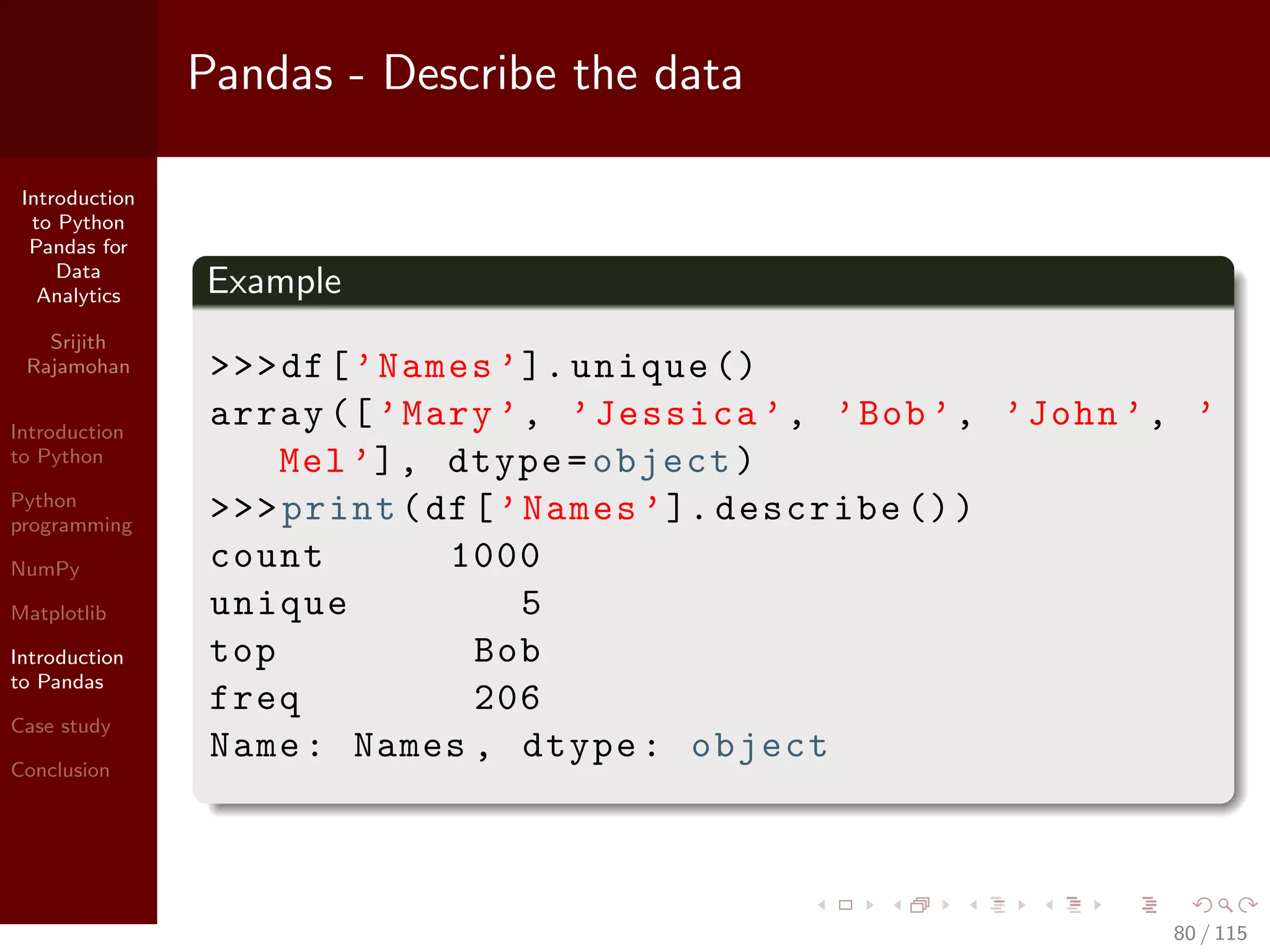Click the 'Mary' string in array
This screenshot has width=1270, height=952.
[x=448, y=415]
